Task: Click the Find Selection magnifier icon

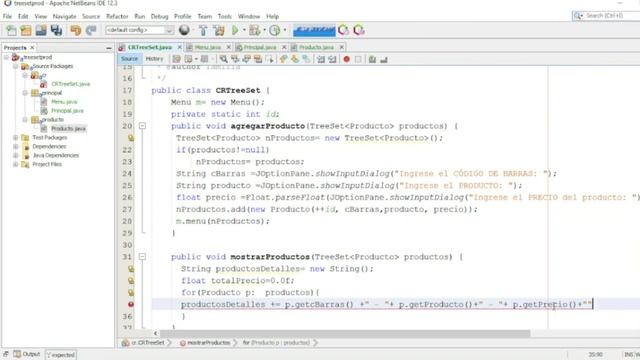Action: (223, 59)
